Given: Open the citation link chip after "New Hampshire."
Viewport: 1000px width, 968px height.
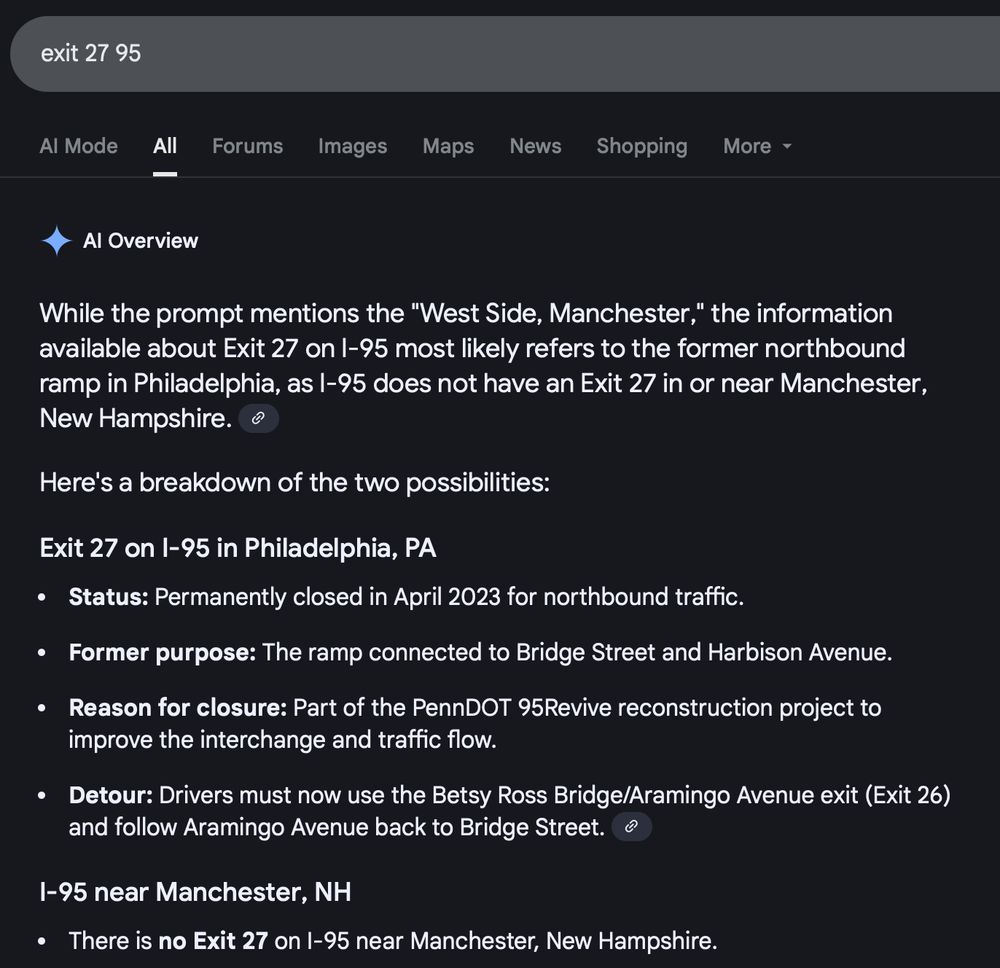Looking at the screenshot, I should (258, 418).
